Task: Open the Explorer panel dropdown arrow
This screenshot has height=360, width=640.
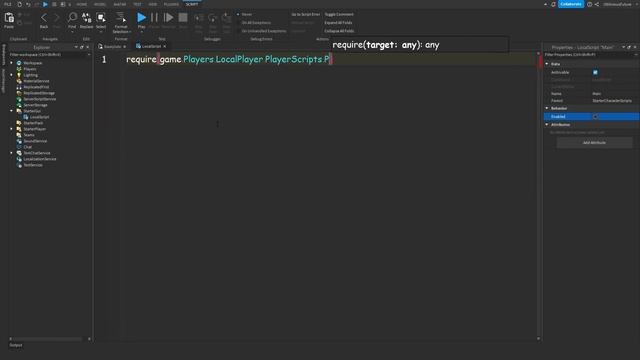Action: (76, 47)
